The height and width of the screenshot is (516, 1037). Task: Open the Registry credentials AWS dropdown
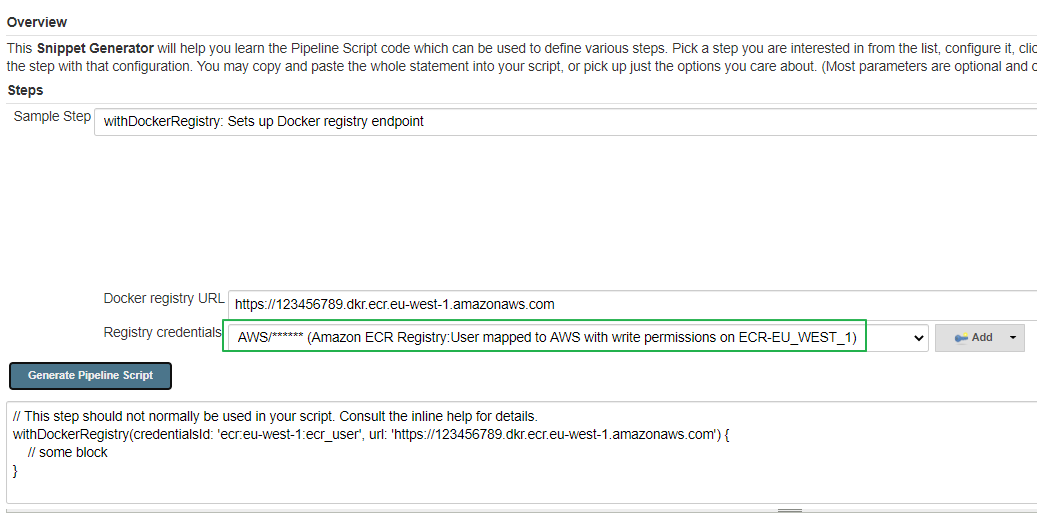[575, 338]
